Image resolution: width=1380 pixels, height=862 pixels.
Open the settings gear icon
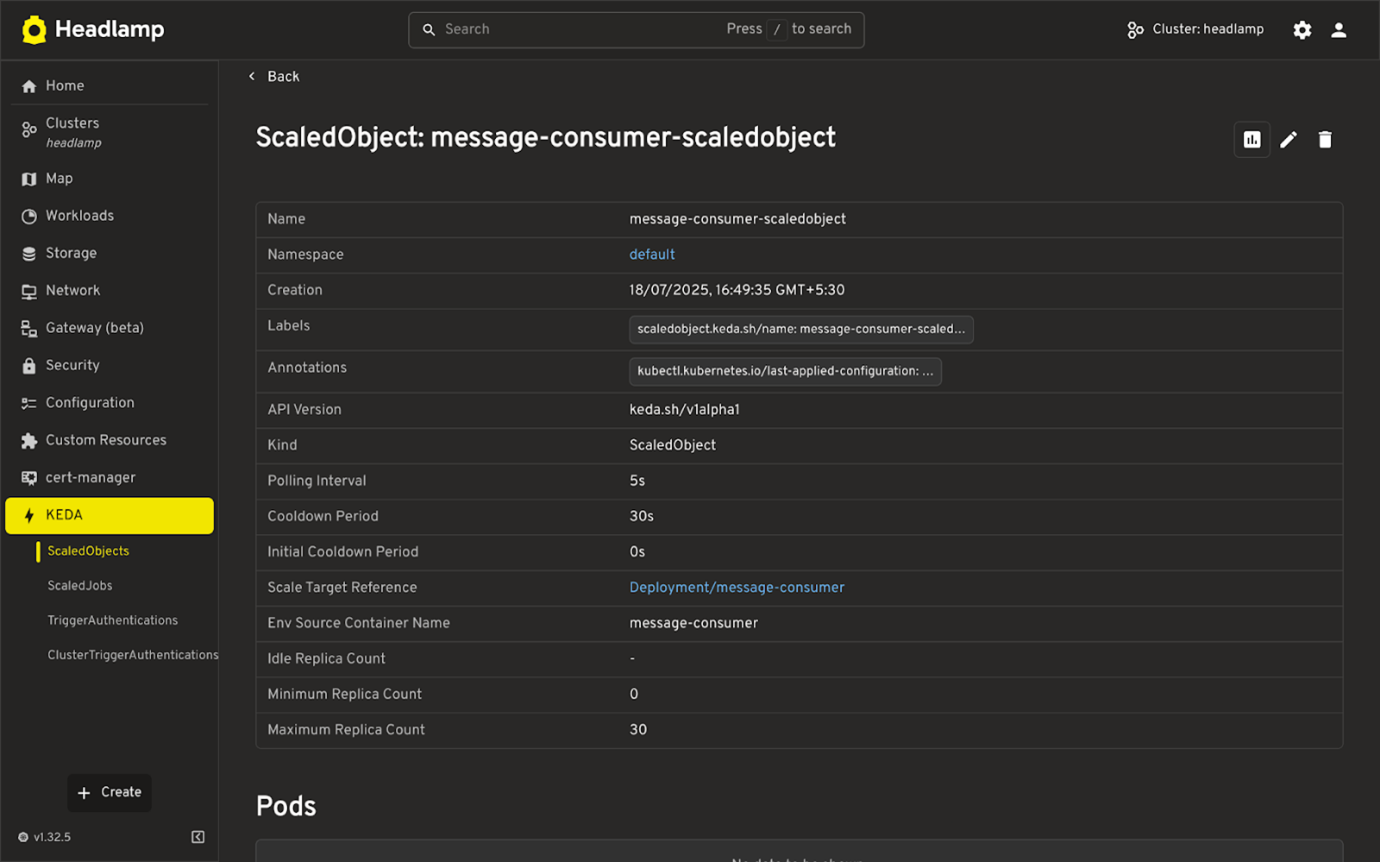(x=1302, y=30)
